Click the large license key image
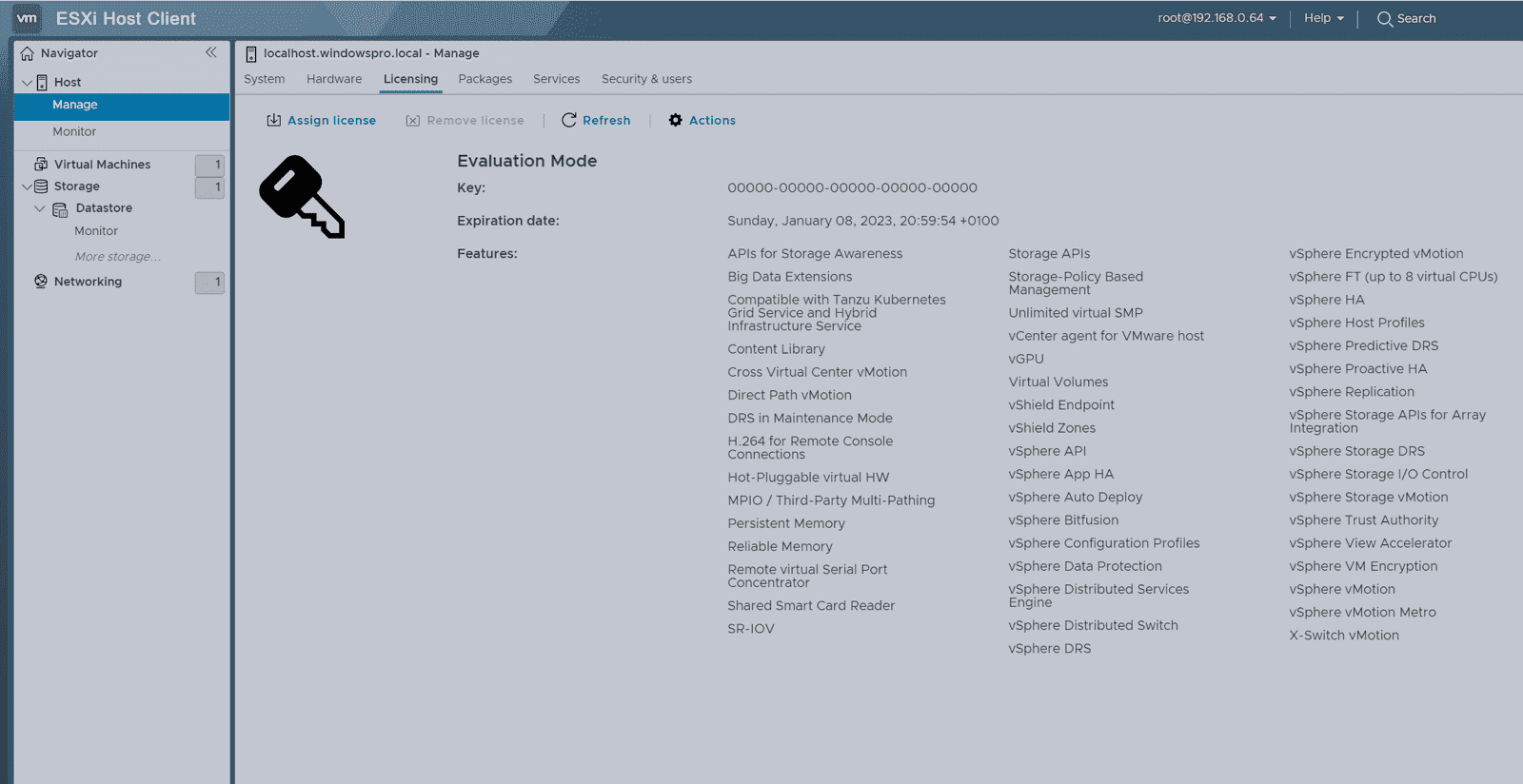The height and width of the screenshot is (784, 1523). point(302,197)
